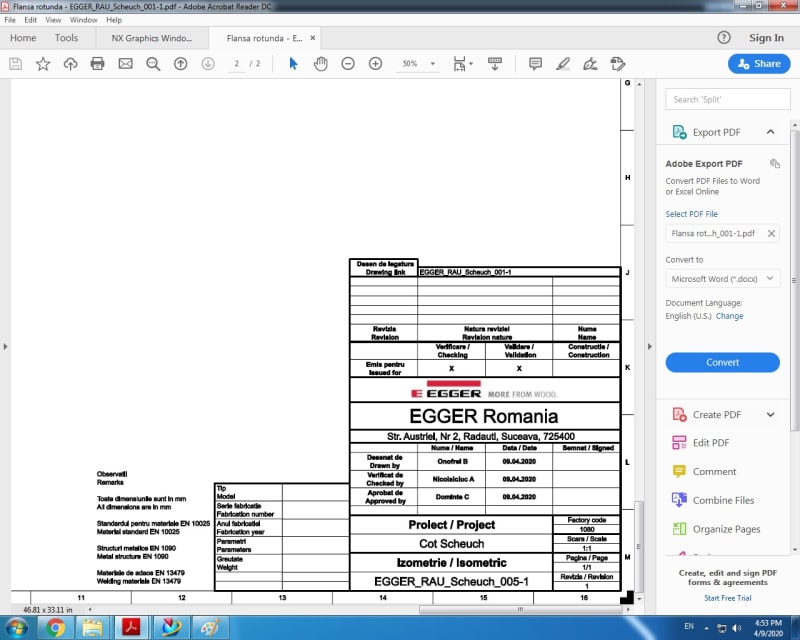Click the volume speaker tray icon
Image resolution: width=800 pixels, height=640 pixels.
(x=737, y=628)
